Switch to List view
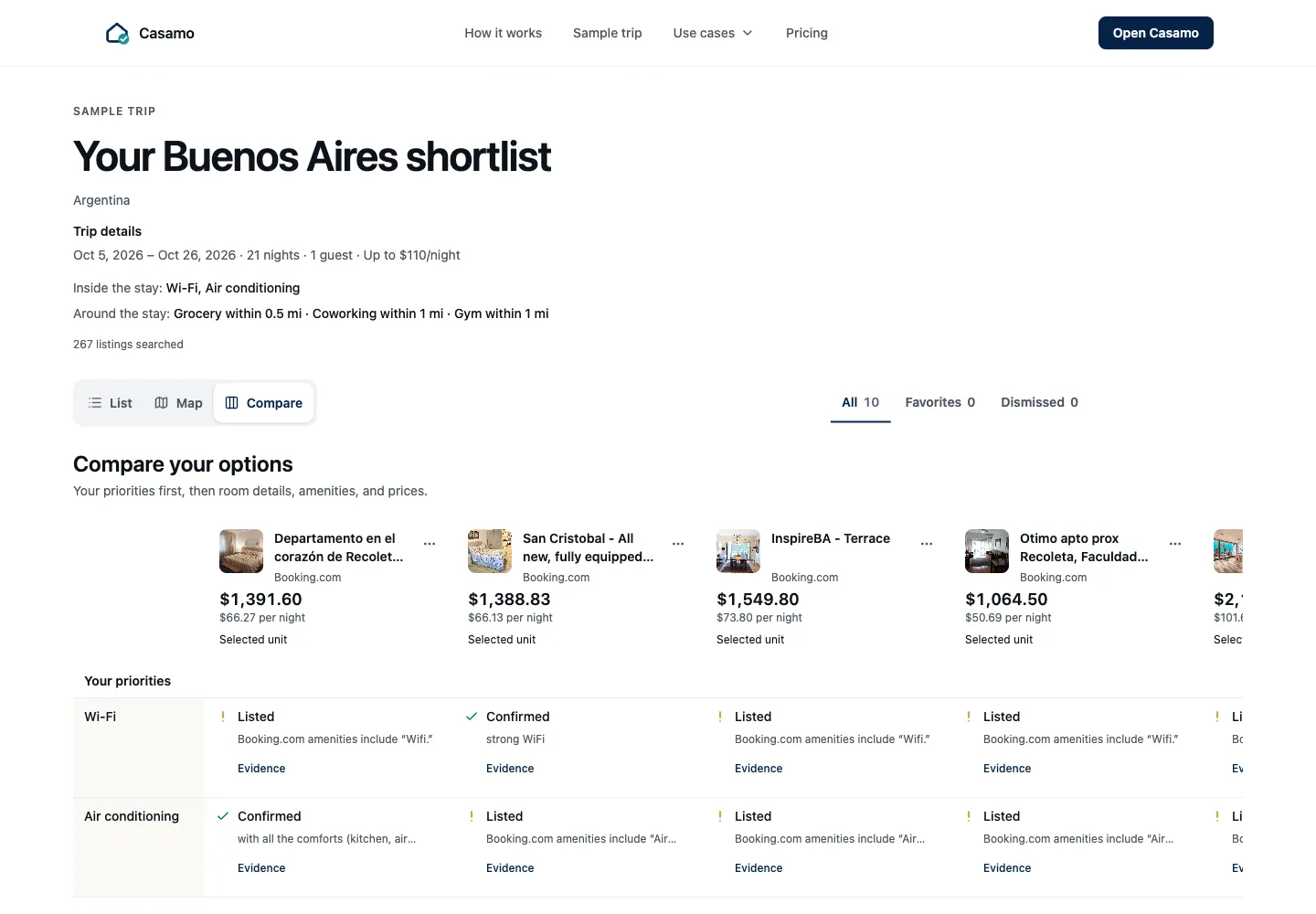The width and height of the screenshot is (1316, 914). pos(110,403)
